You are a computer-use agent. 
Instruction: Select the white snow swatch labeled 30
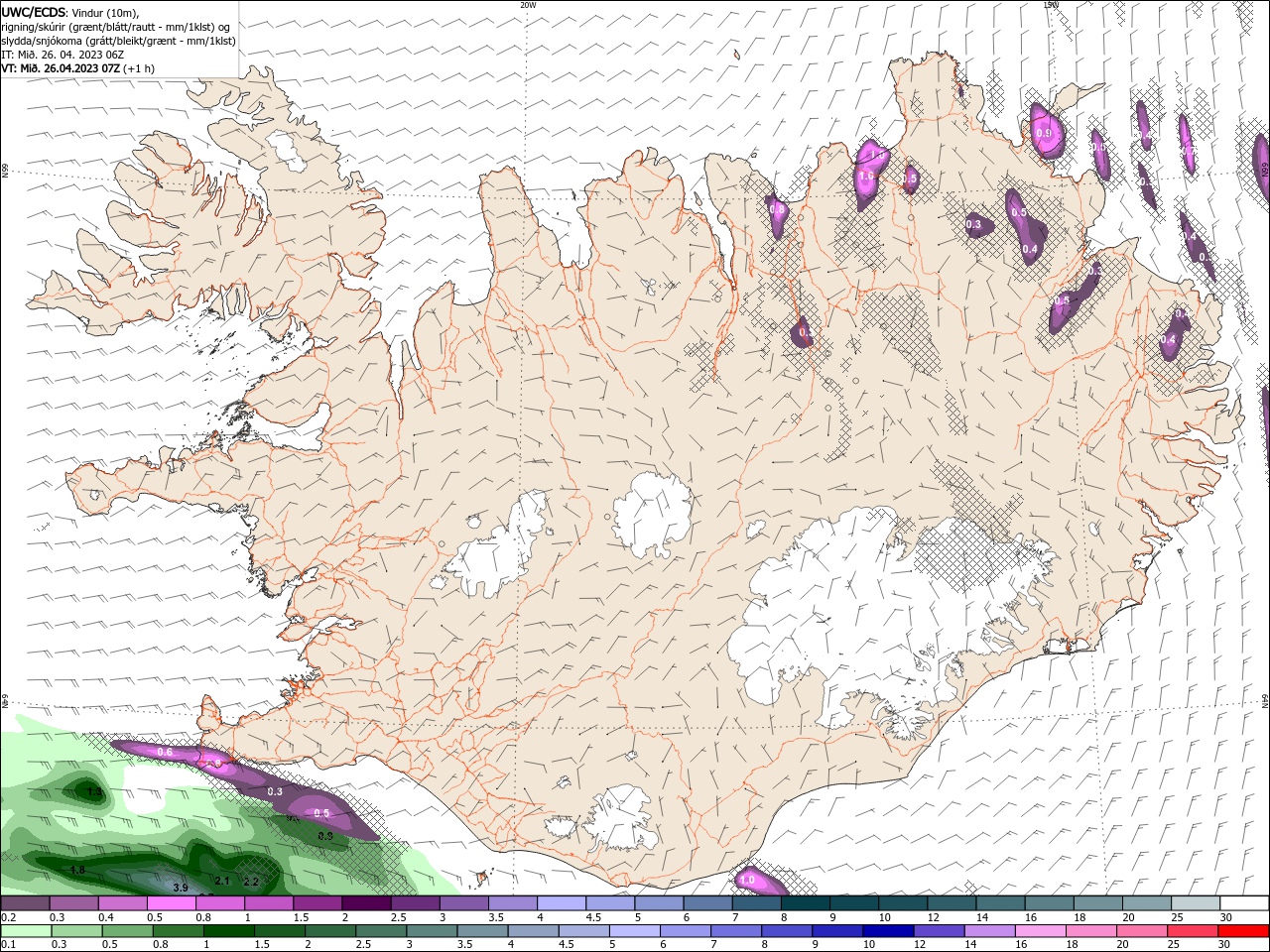pos(1244,902)
